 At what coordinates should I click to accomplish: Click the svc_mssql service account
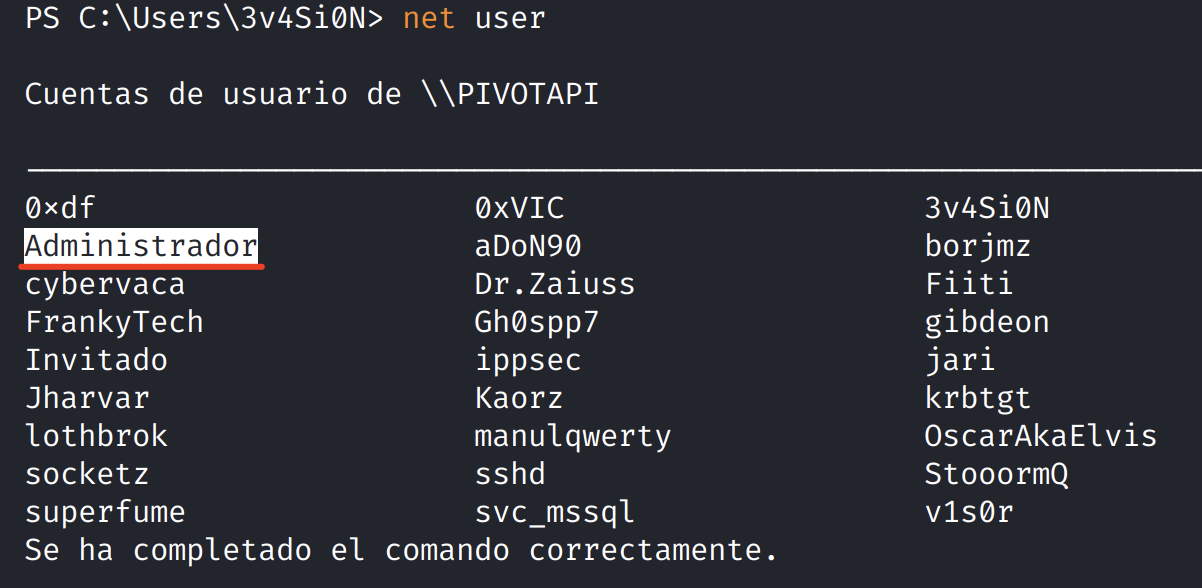click(555, 512)
